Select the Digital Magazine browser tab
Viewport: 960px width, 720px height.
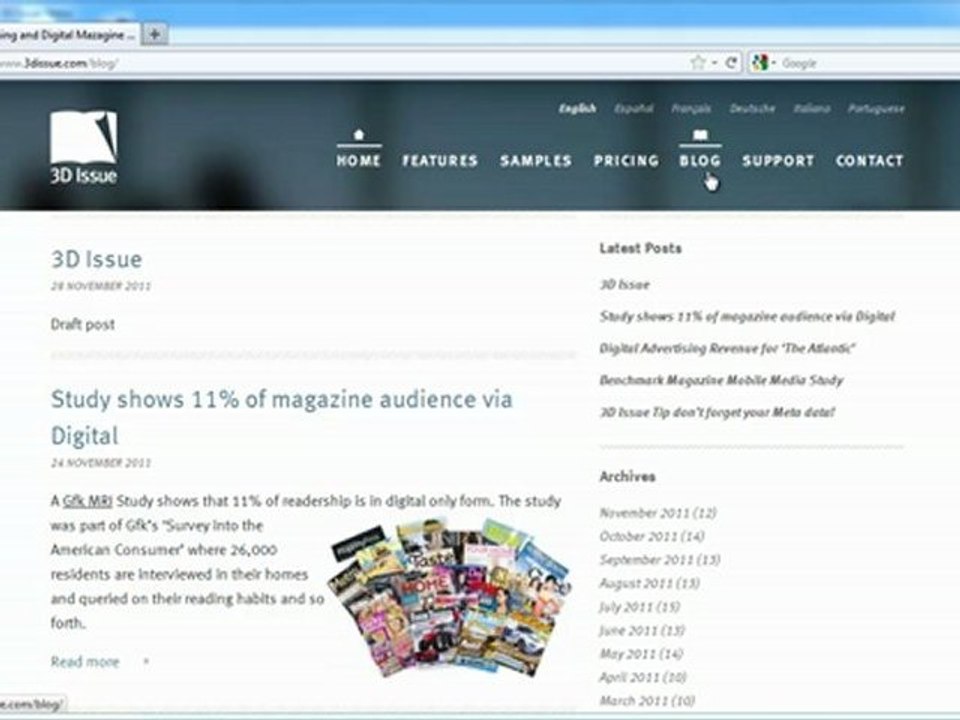pos(69,35)
